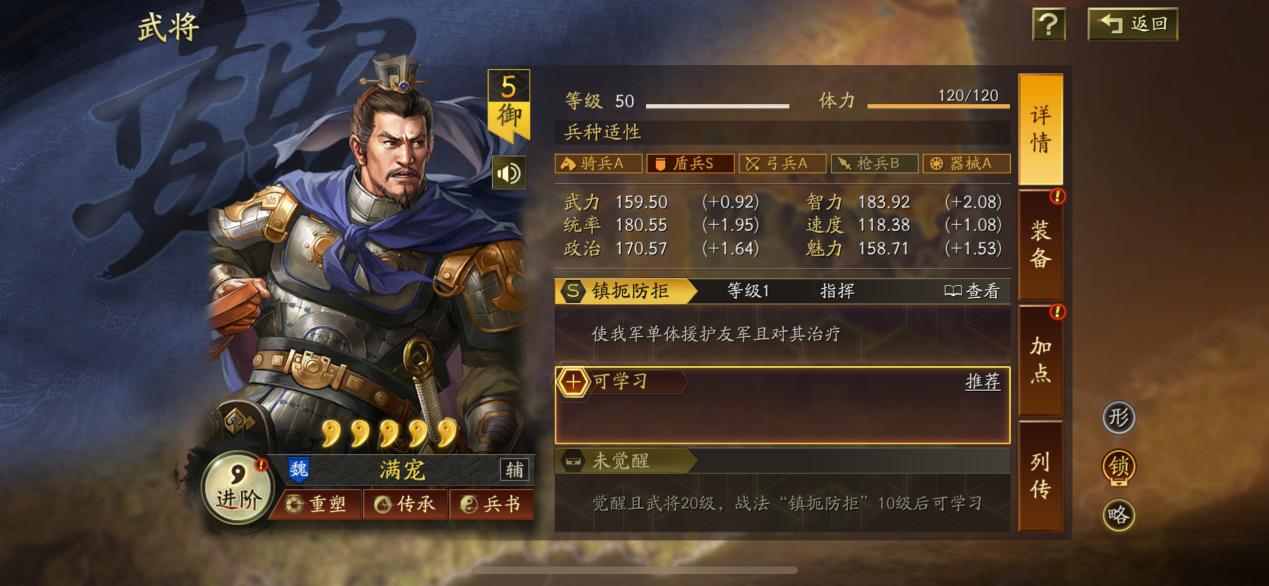The width and height of the screenshot is (1269, 586).
Task: Select the 枪兵B spearman aptitude icon
Action: coord(874,163)
